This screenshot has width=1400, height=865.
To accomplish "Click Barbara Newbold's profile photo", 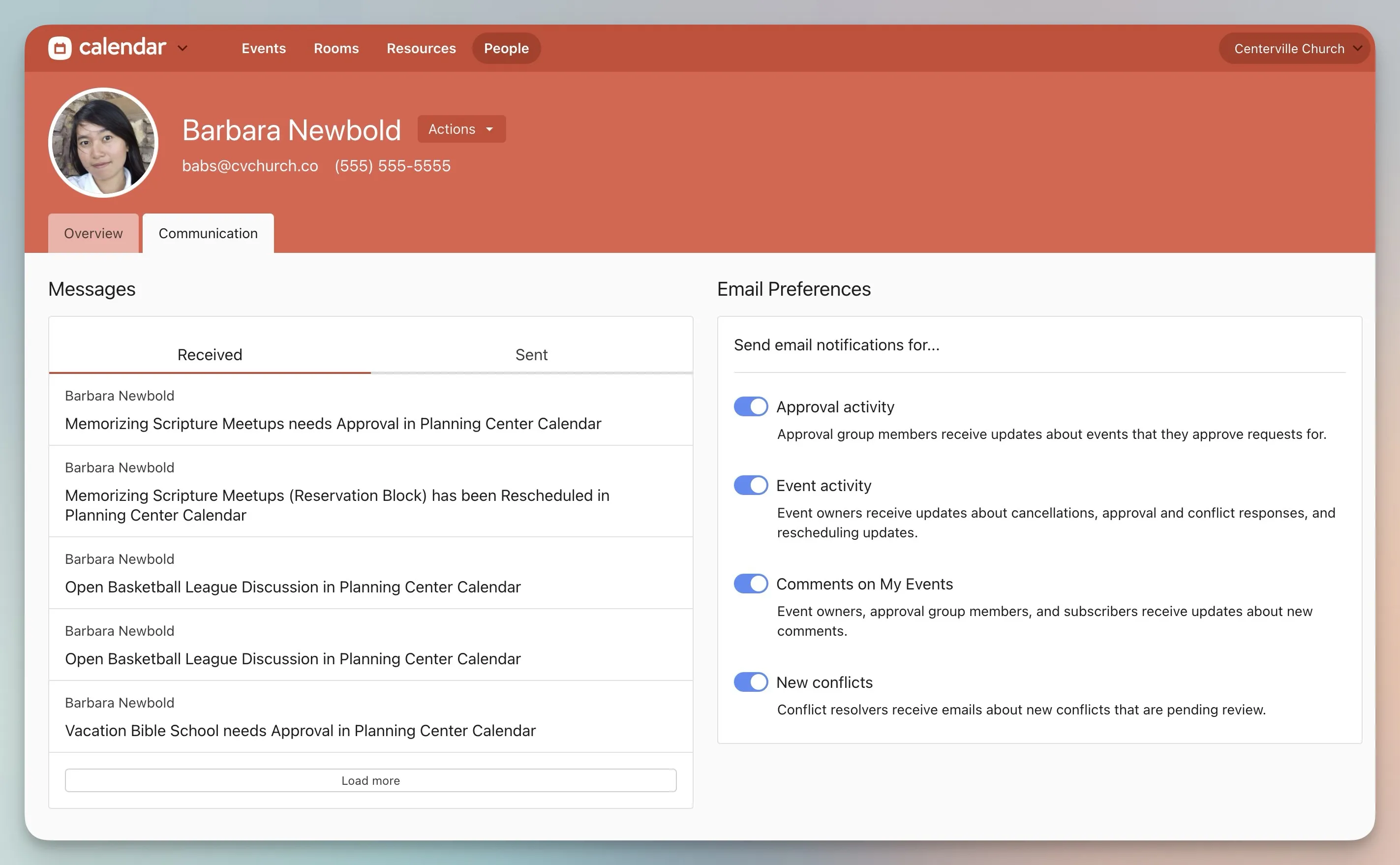I will [x=103, y=143].
